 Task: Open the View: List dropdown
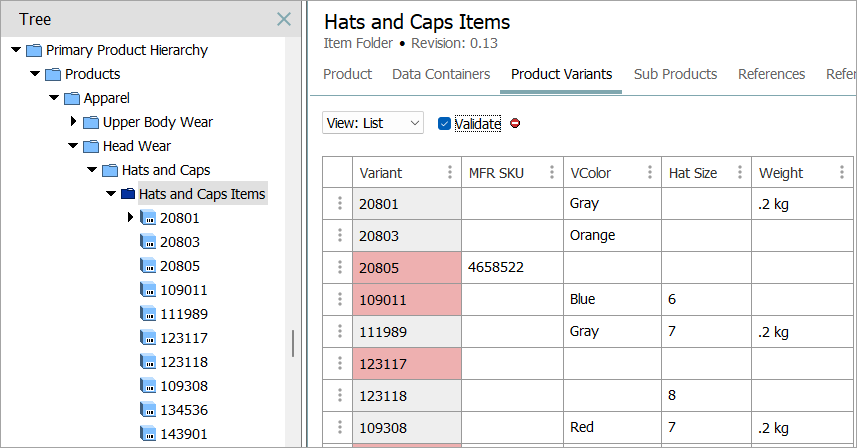click(373, 123)
